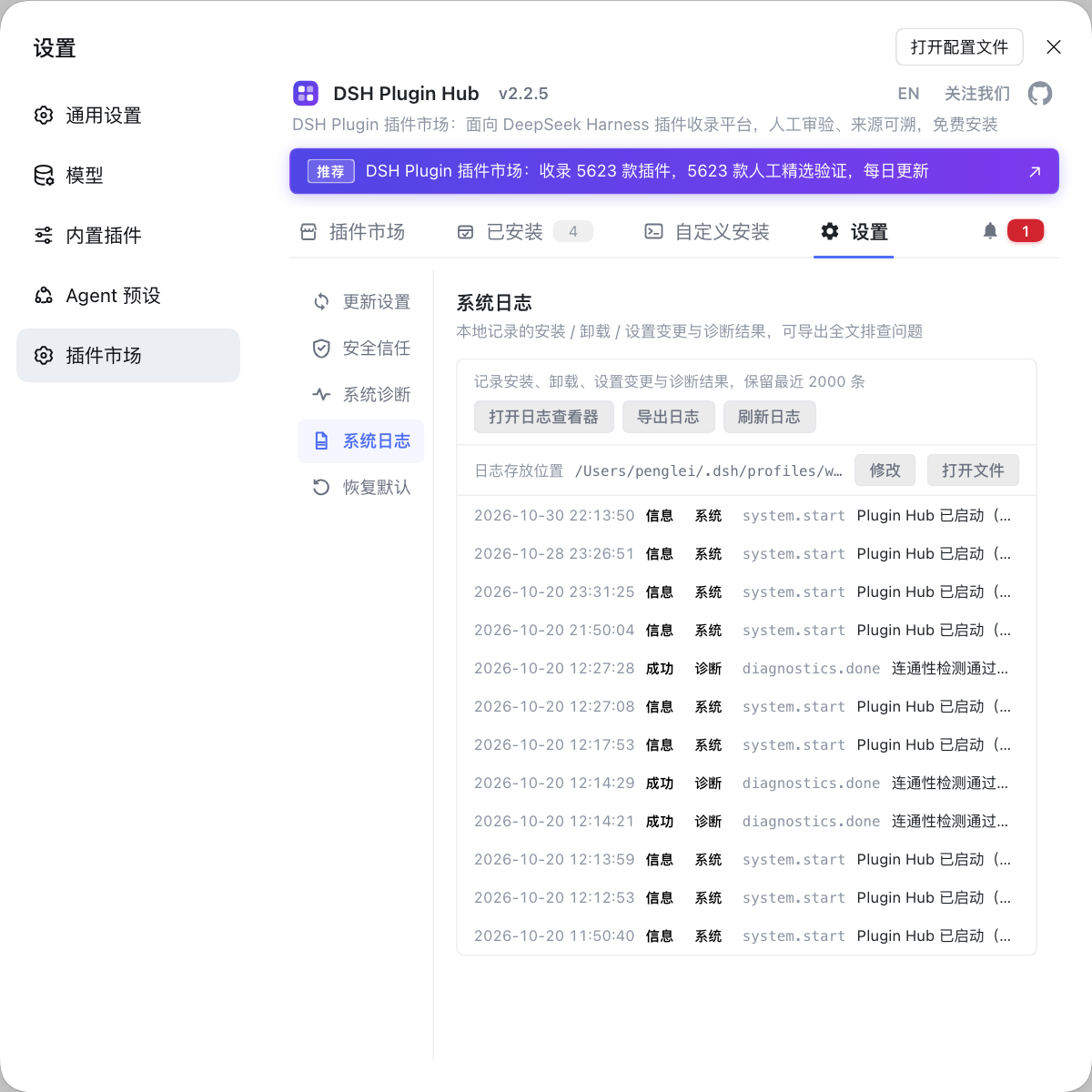Select 插件市场 in the left sidebar

128,356
